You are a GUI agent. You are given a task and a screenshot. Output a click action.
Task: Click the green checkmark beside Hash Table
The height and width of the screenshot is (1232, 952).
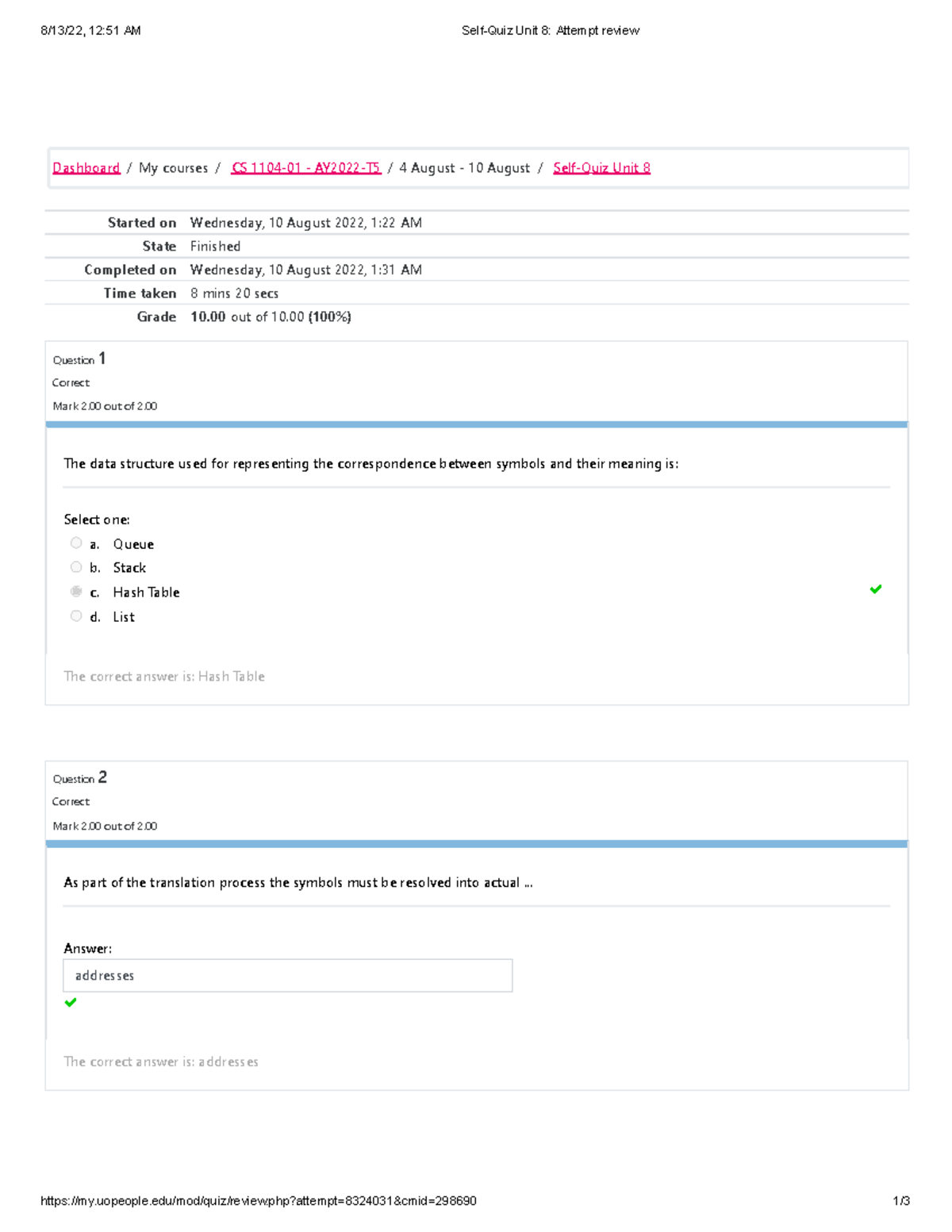[876, 589]
